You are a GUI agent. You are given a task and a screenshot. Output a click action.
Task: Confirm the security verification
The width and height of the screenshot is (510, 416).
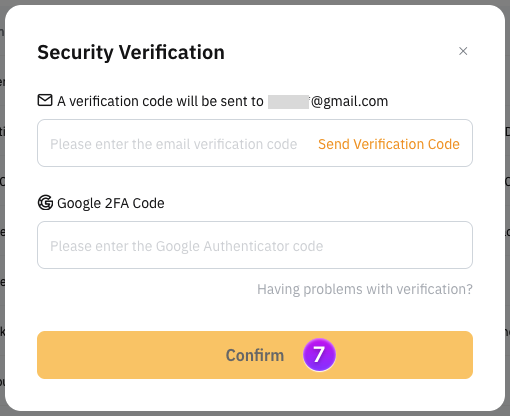pyautogui.click(x=255, y=355)
